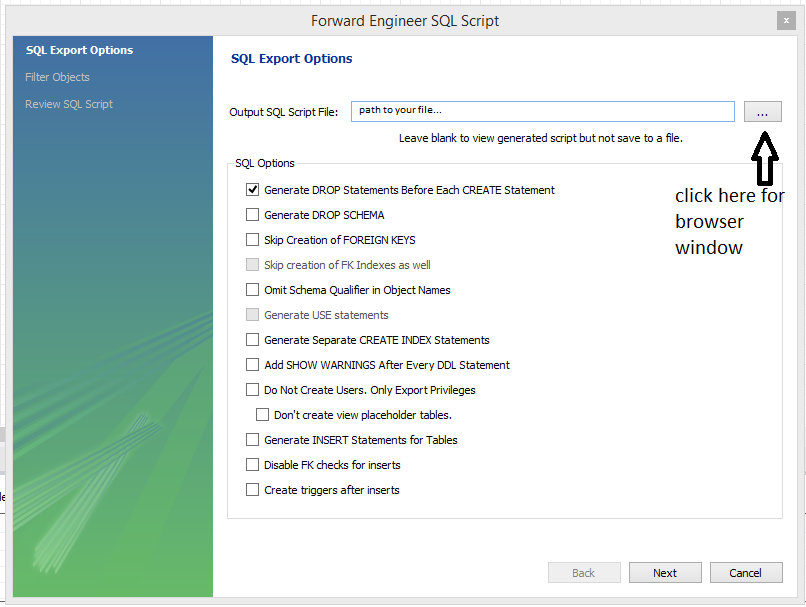Enable Generate Separate CREATE INDEX Statements
The width and height of the screenshot is (806, 607).
pos(253,340)
